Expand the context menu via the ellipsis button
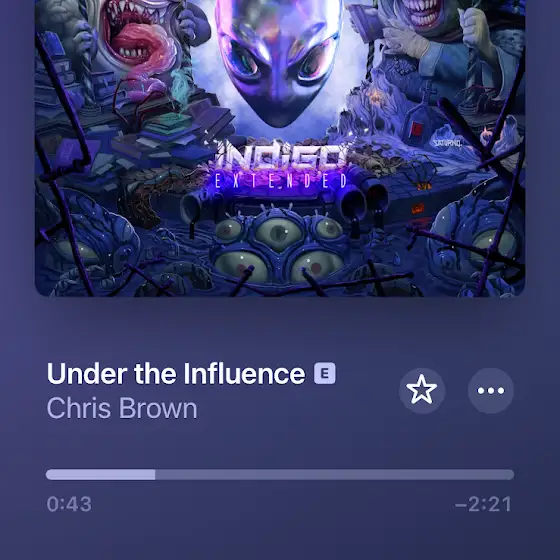560x560 pixels. [x=491, y=390]
